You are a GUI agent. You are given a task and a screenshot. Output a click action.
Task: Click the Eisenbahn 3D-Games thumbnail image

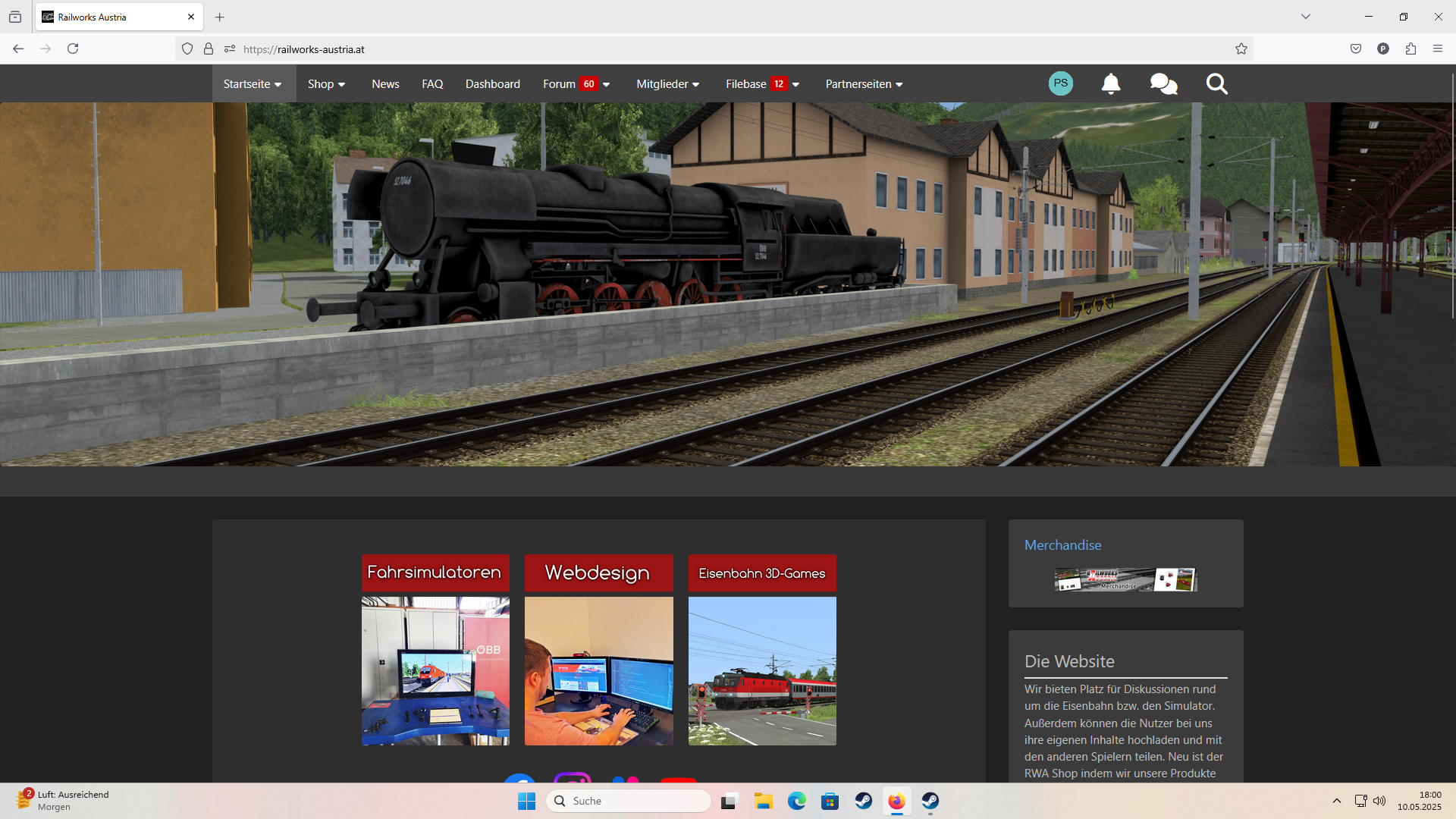click(x=762, y=670)
